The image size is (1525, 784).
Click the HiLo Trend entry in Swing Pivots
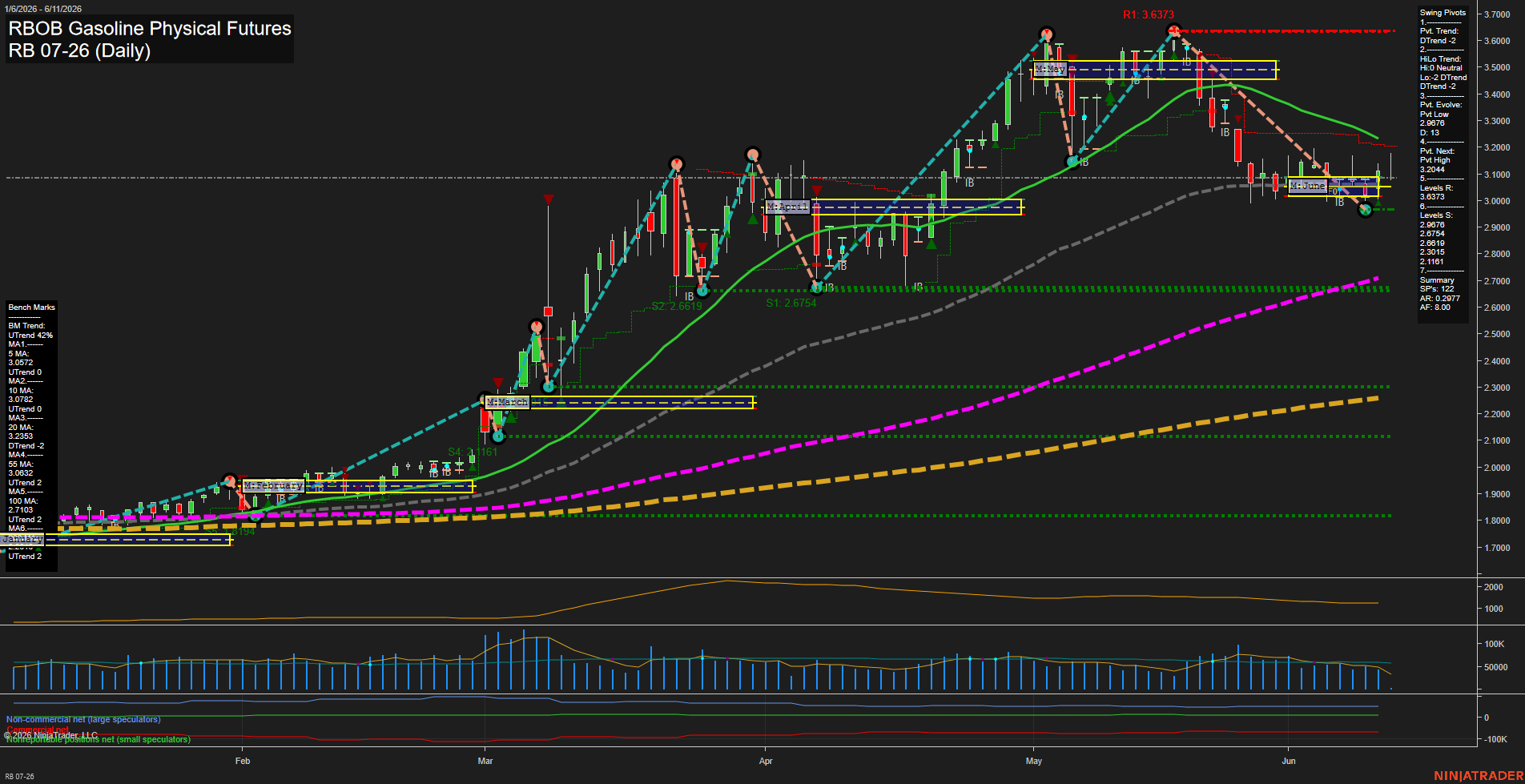(x=1441, y=59)
